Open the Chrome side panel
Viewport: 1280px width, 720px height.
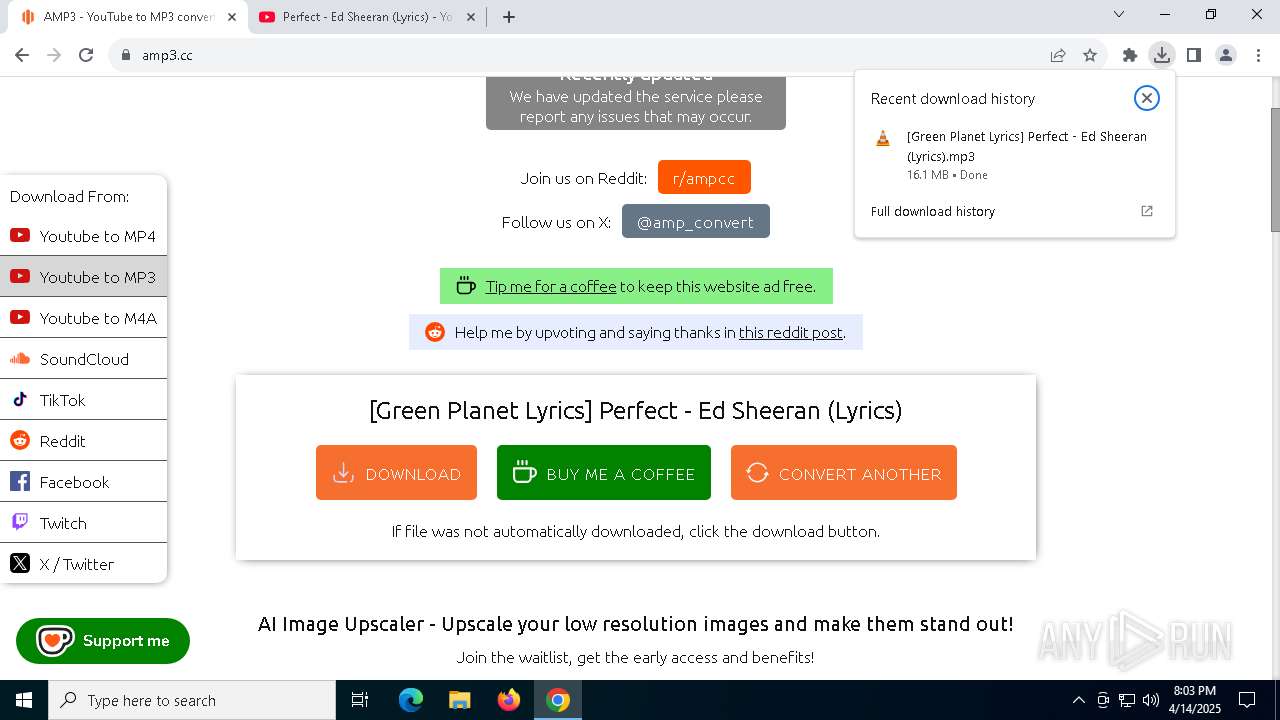coord(1194,55)
